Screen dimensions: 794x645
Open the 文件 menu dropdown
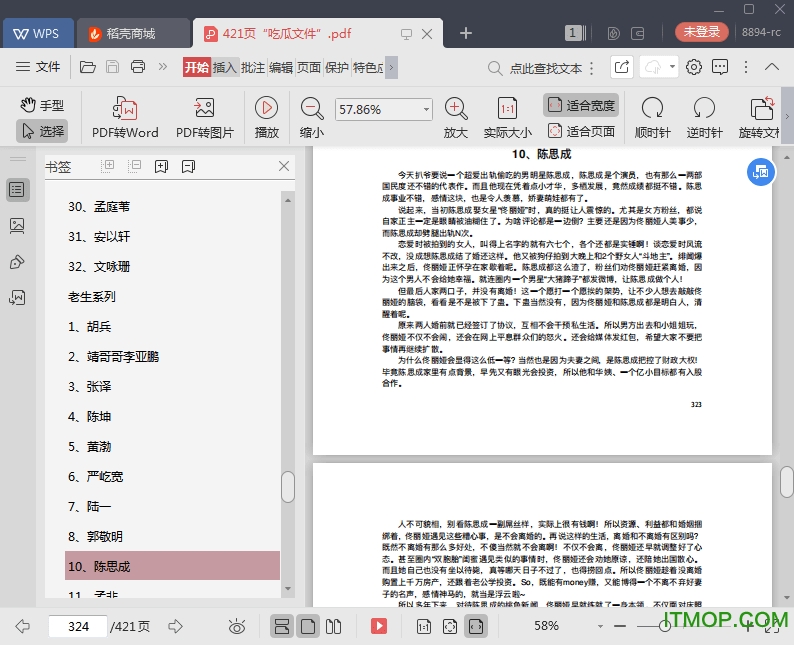(38, 67)
